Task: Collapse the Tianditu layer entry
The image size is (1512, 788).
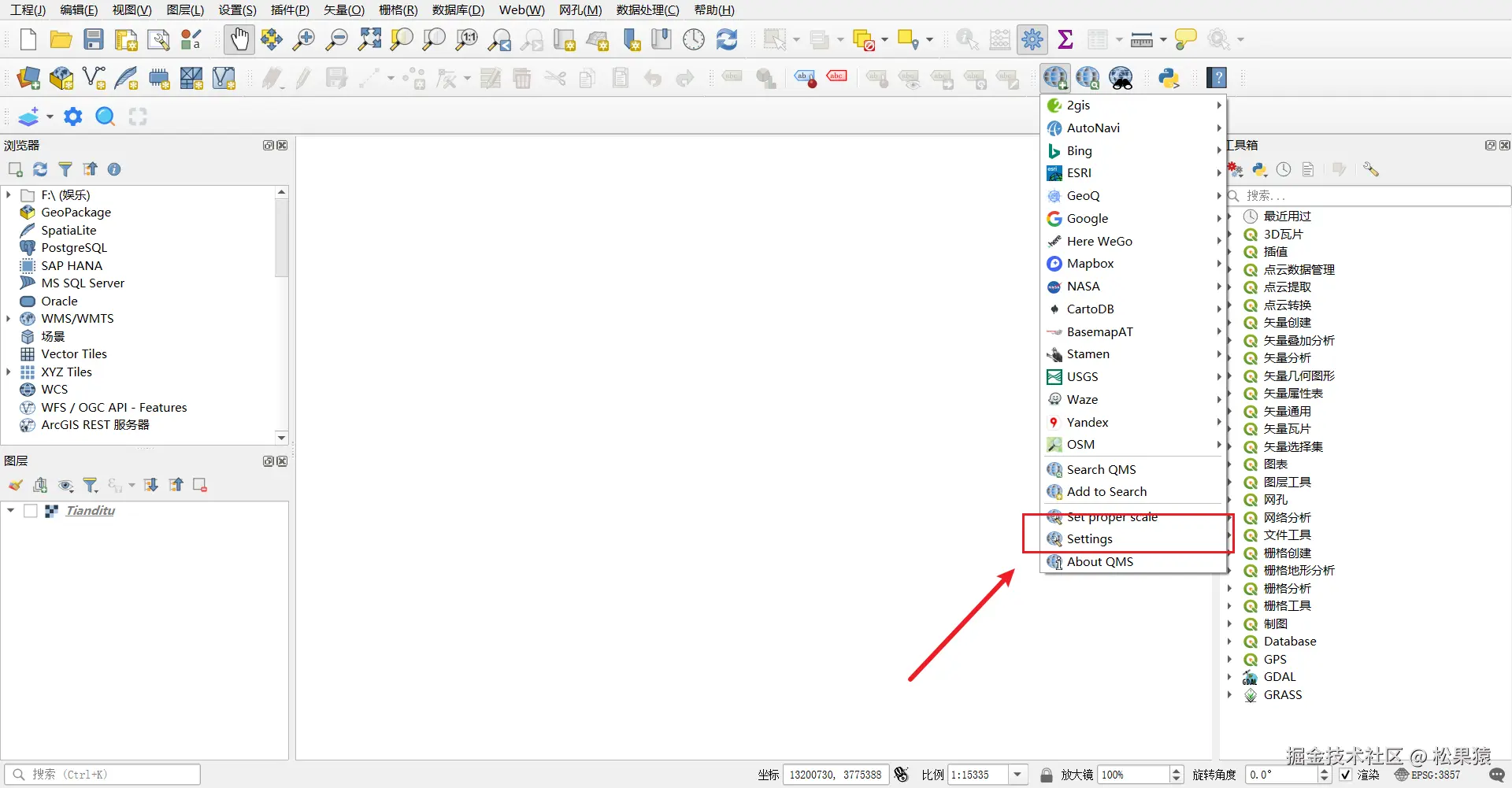Action: pos(10,511)
